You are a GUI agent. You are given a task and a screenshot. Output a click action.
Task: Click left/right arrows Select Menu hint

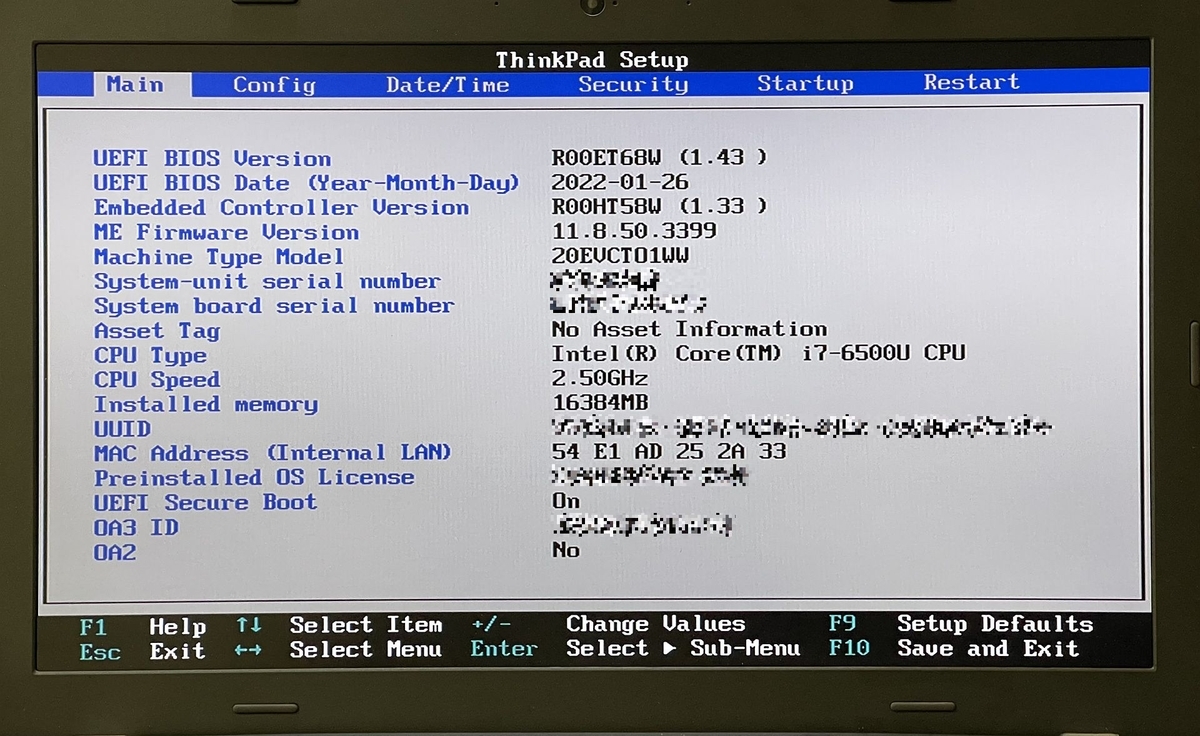(339, 650)
